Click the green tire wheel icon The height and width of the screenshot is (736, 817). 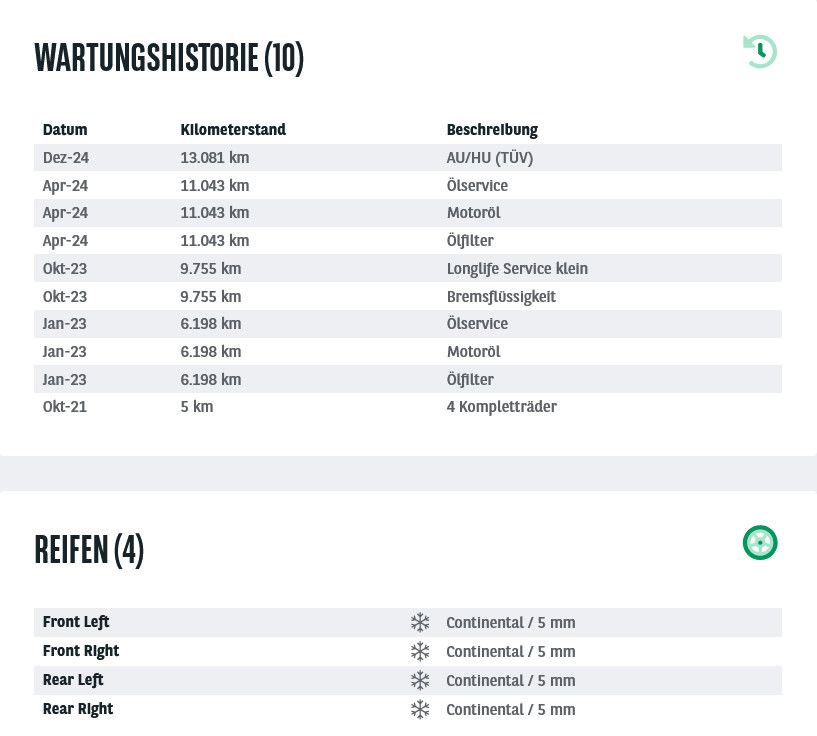pyautogui.click(x=760, y=542)
